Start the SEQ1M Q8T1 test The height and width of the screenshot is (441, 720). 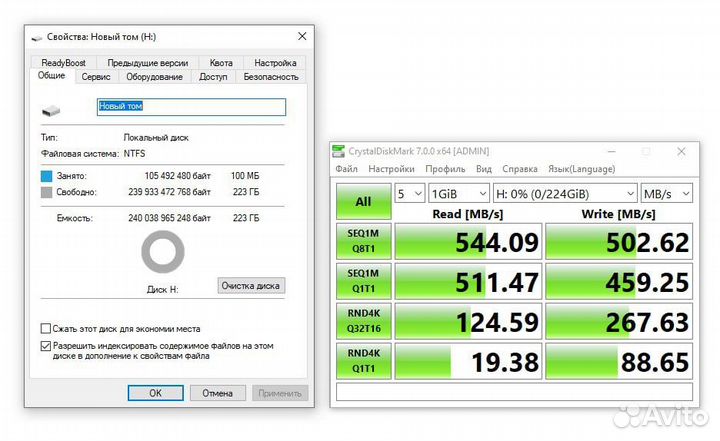(x=363, y=241)
